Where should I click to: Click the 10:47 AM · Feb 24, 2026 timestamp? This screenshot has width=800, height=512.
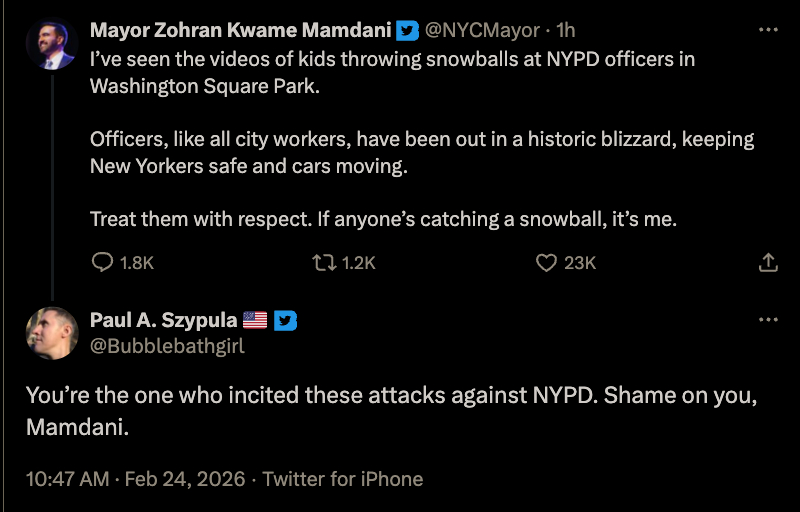[x=135, y=479]
